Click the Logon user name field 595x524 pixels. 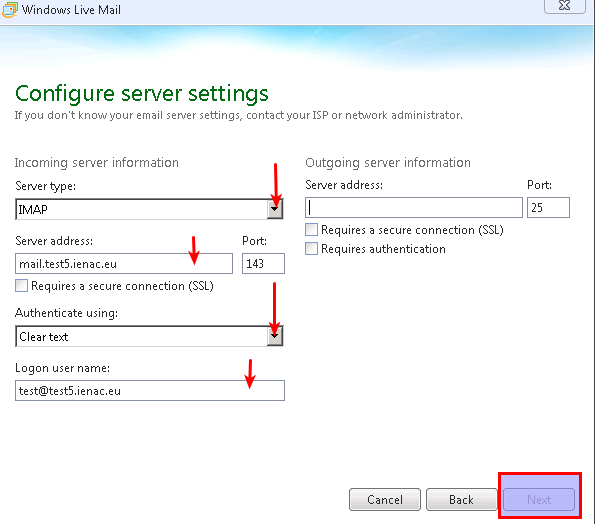pyautogui.click(x=150, y=390)
